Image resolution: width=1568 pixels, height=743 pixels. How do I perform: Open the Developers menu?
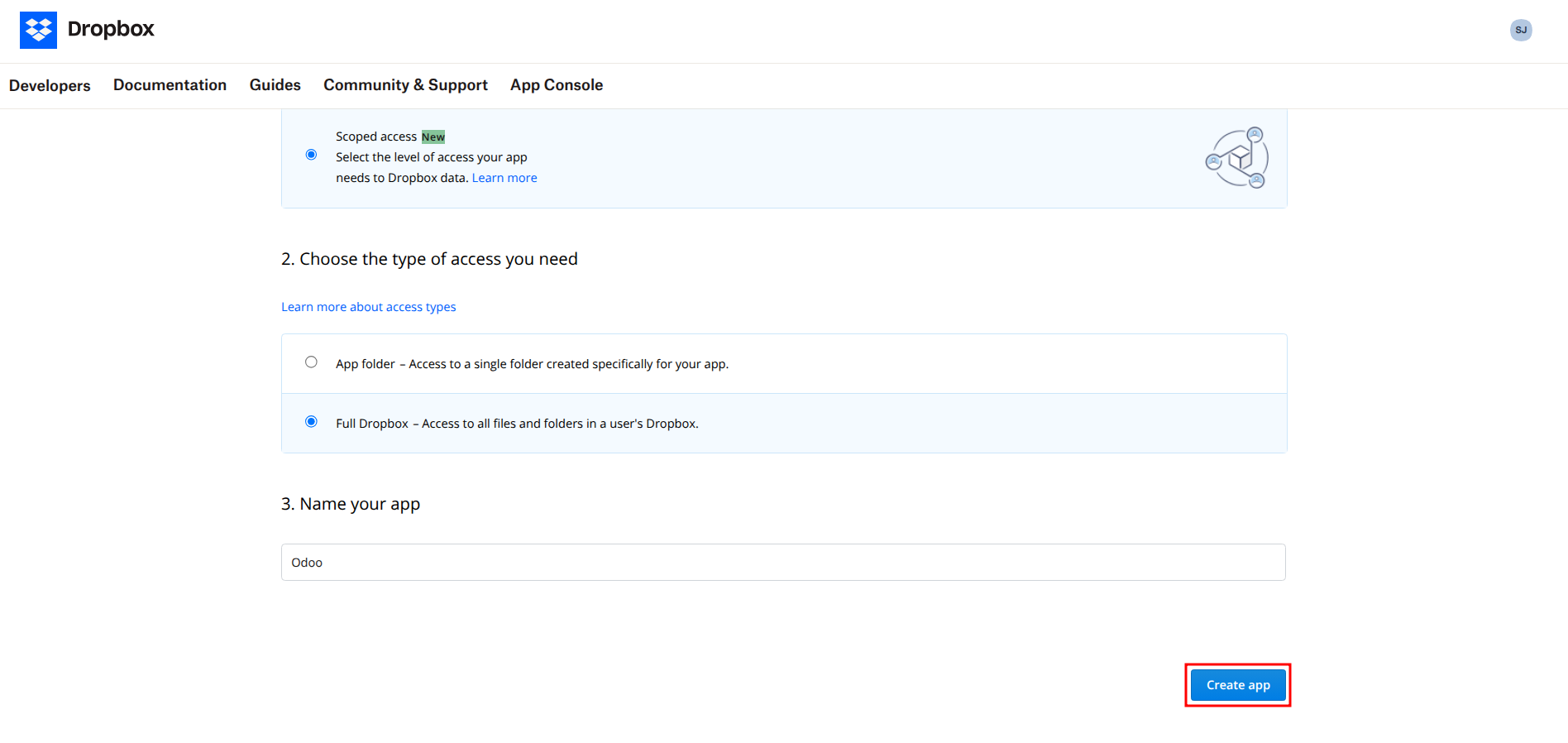point(50,85)
